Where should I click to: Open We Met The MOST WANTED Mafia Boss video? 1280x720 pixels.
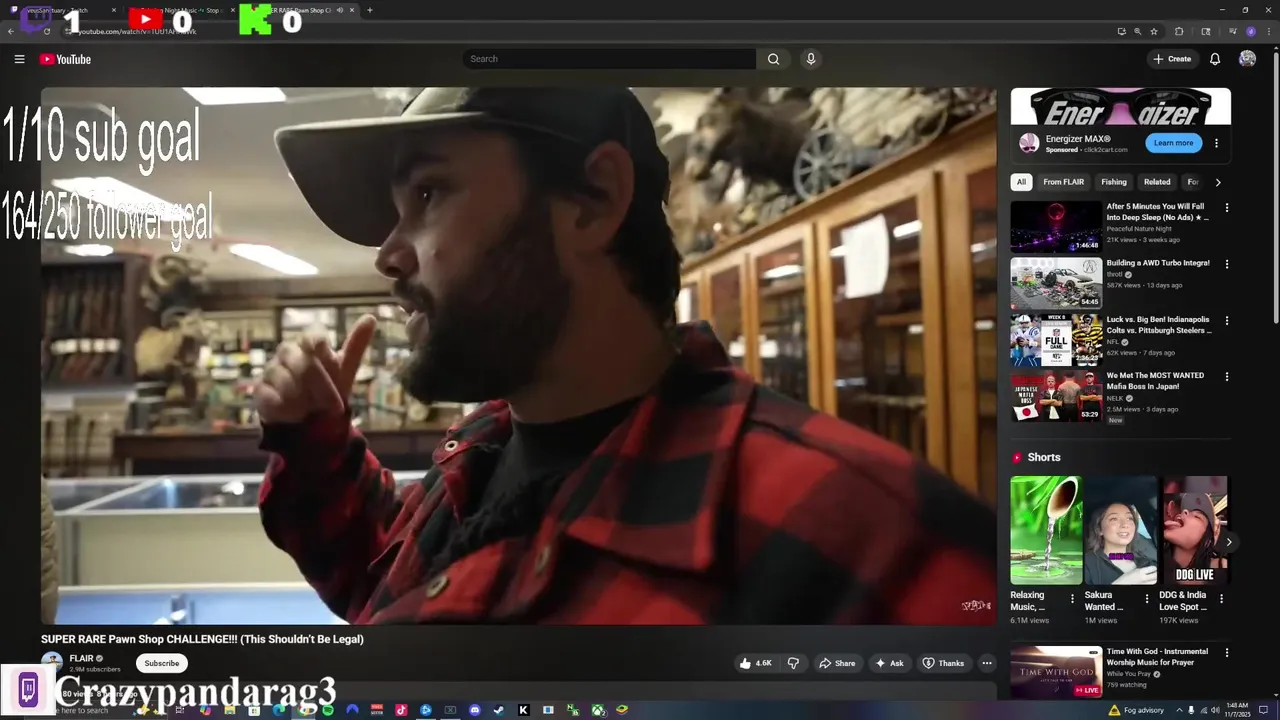coord(1056,396)
